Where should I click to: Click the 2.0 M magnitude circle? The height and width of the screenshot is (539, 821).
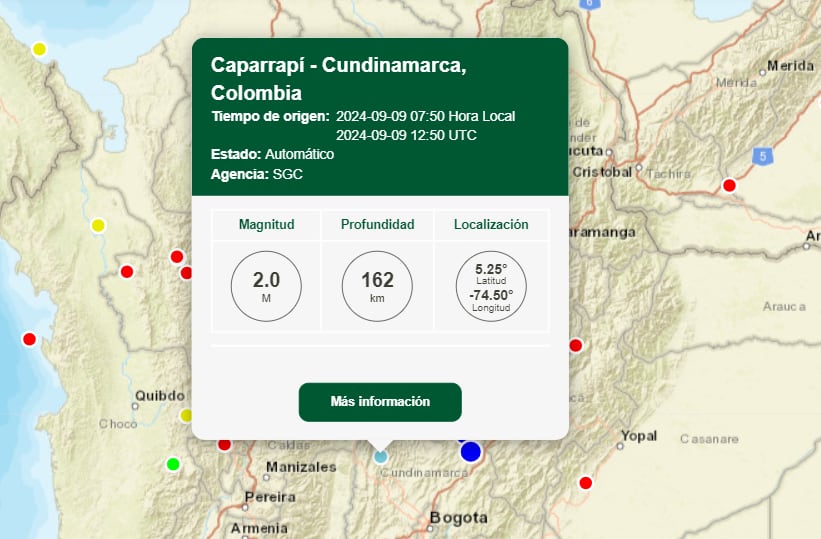click(266, 286)
